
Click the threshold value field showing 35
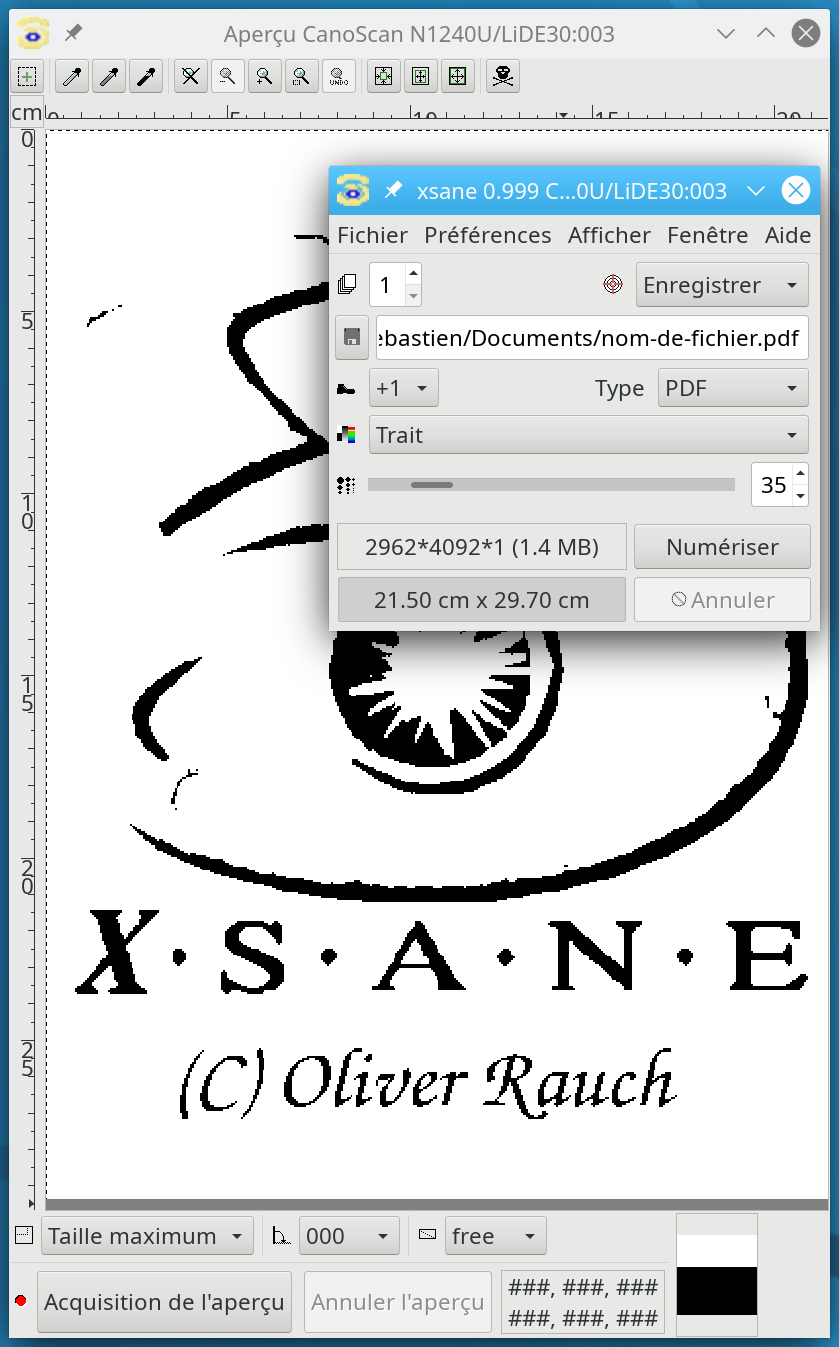(772, 485)
